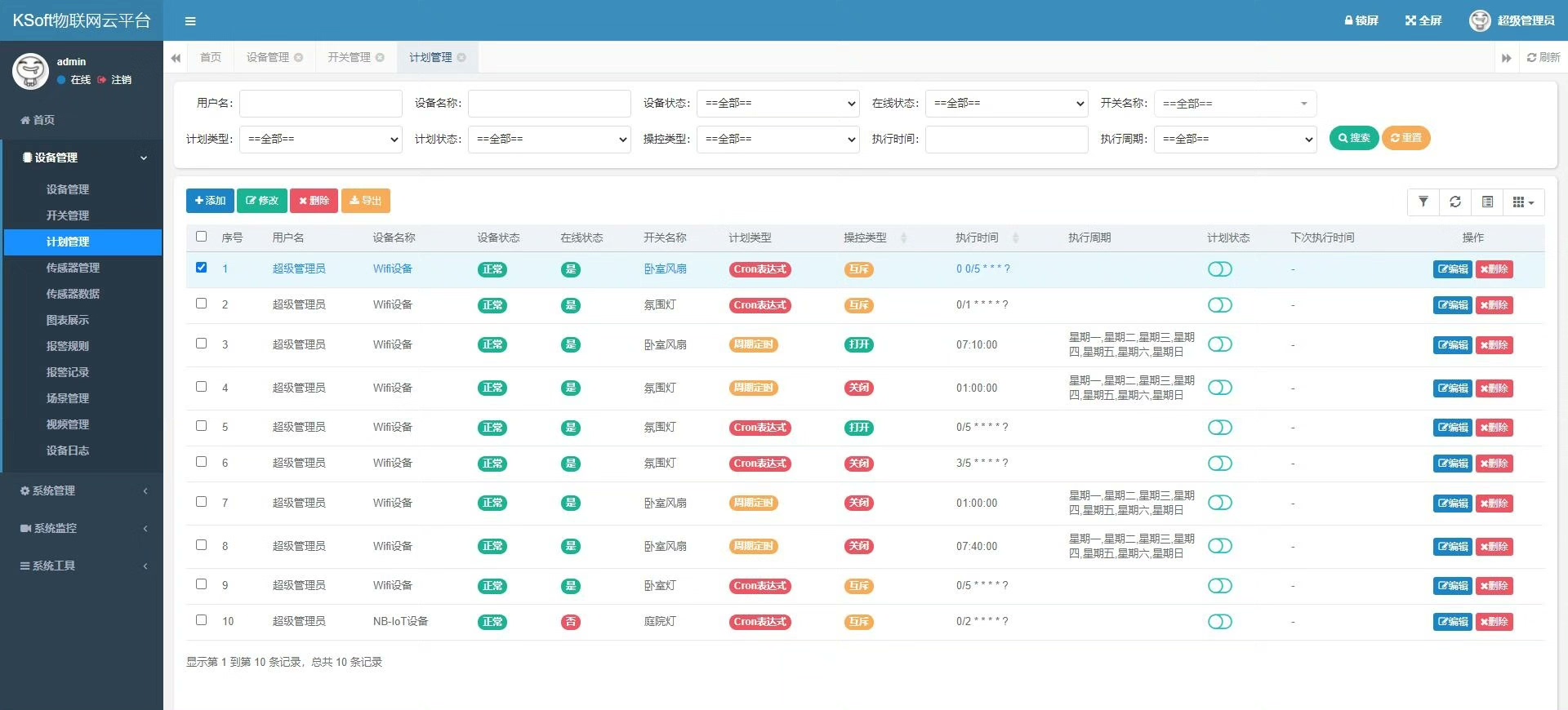The height and width of the screenshot is (710, 1568).
Task: Click 编辑 edit button for row 8
Action: click(1452, 547)
